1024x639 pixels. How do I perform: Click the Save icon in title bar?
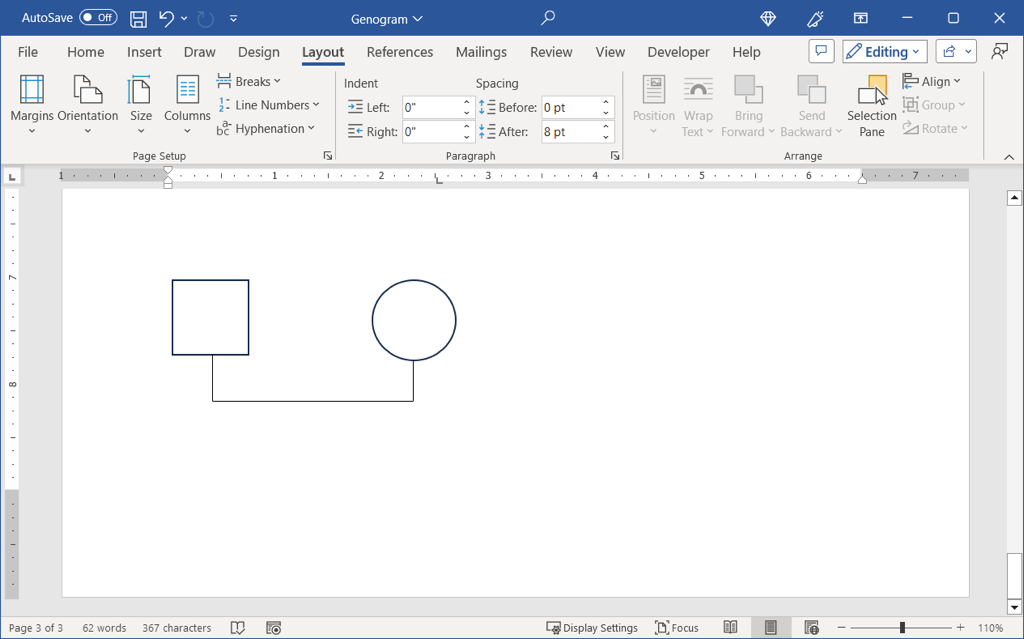pyautogui.click(x=138, y=19)
